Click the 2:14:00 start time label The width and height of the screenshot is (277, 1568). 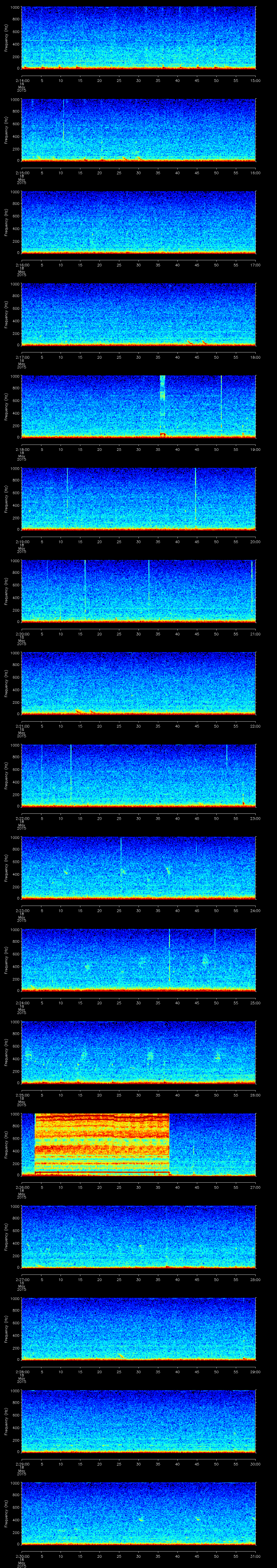click(22, 80)
